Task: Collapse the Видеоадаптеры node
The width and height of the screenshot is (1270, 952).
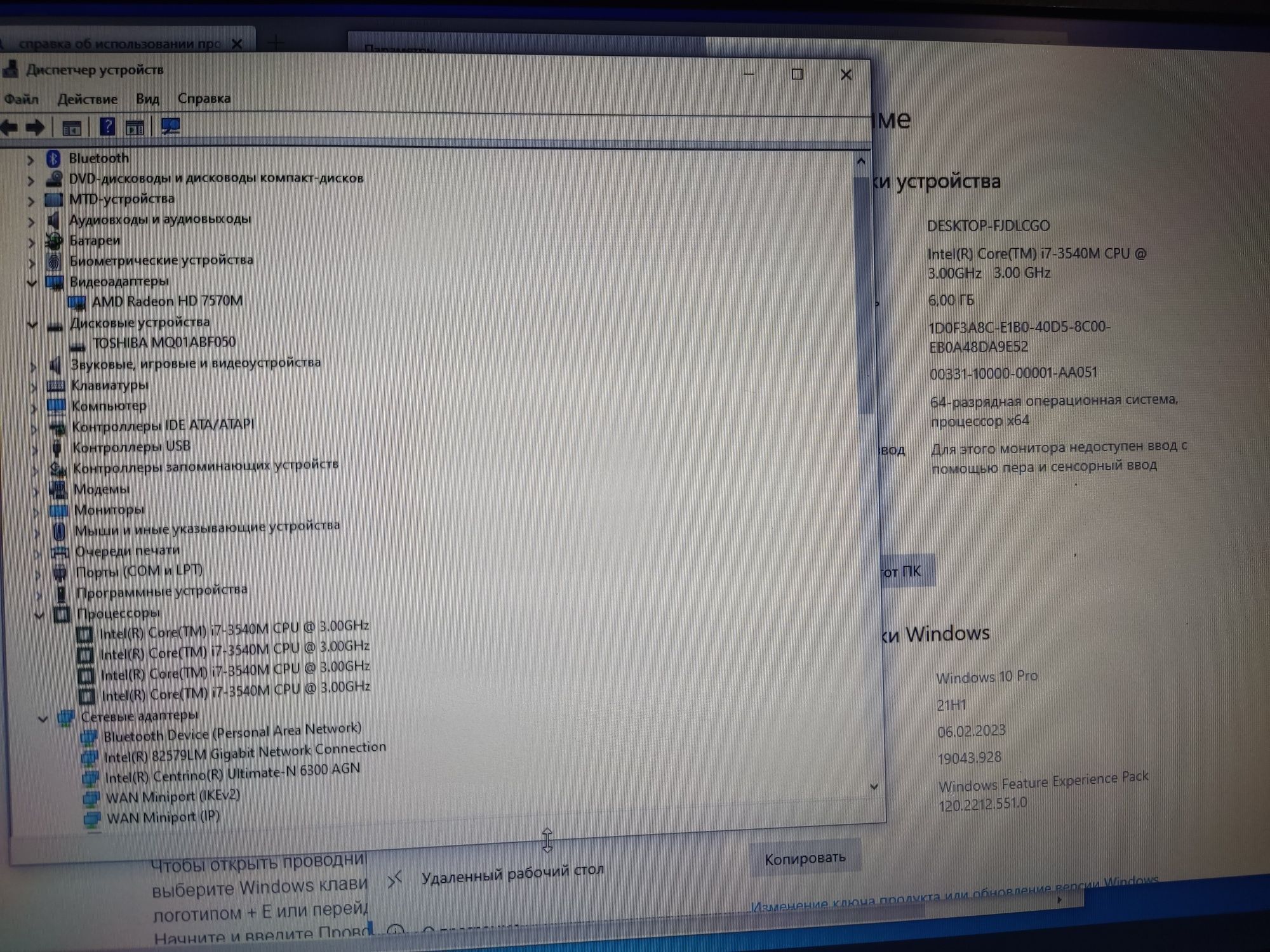Action: tap(32, 283)
